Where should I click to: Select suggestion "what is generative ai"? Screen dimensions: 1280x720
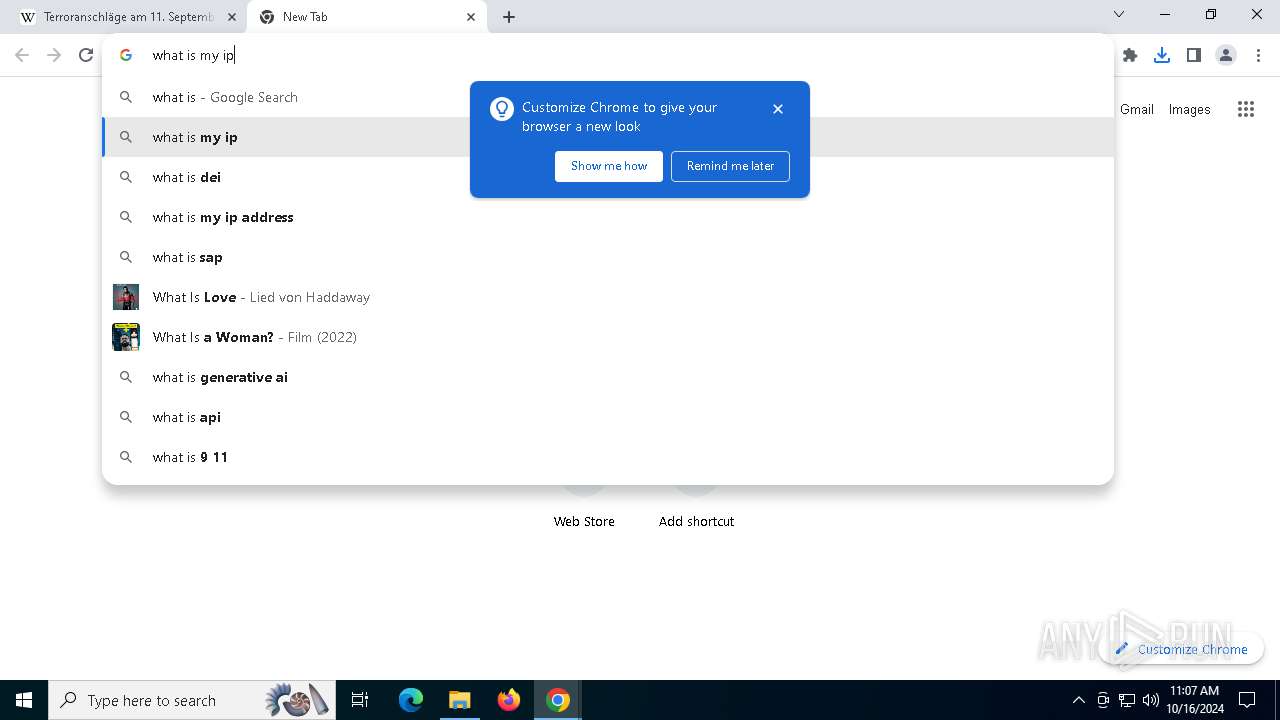[x=608, y=377]
